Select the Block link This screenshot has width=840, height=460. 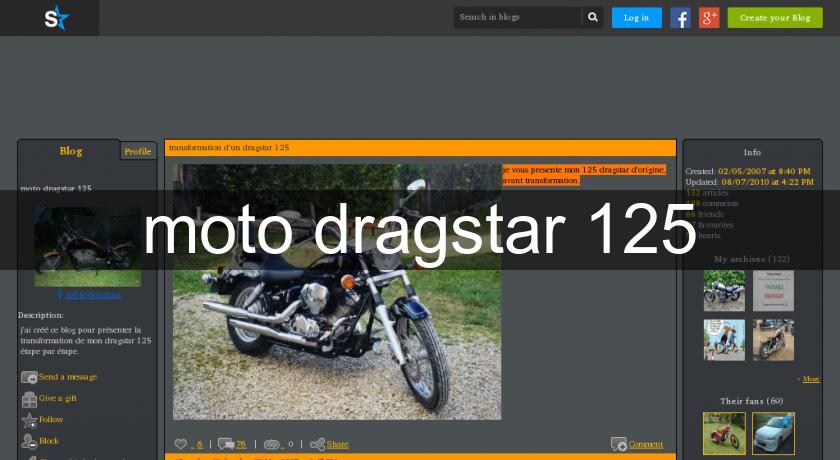tap(49, 441)
